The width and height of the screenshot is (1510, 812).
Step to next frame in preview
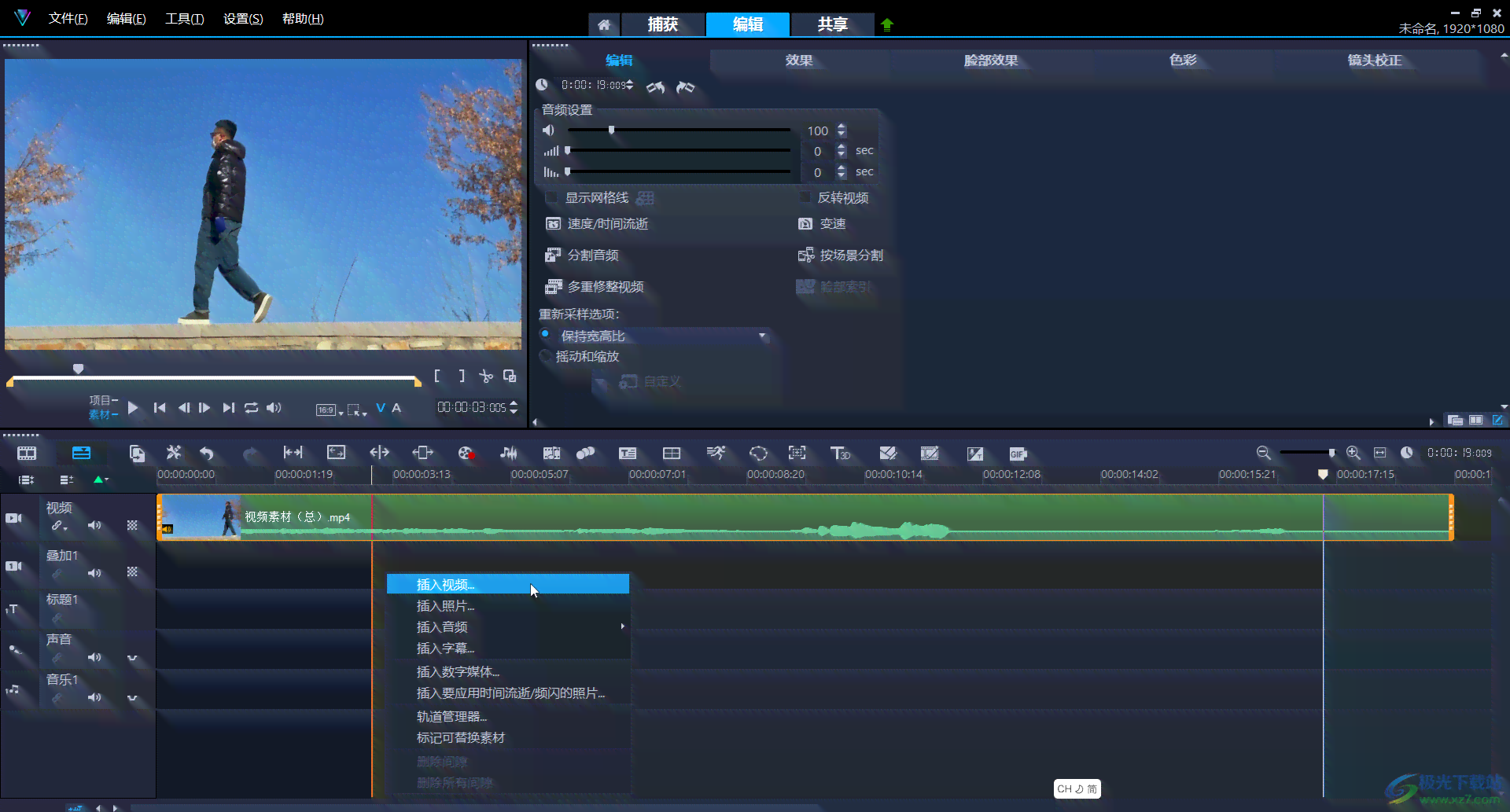click(x=204, y=408)
